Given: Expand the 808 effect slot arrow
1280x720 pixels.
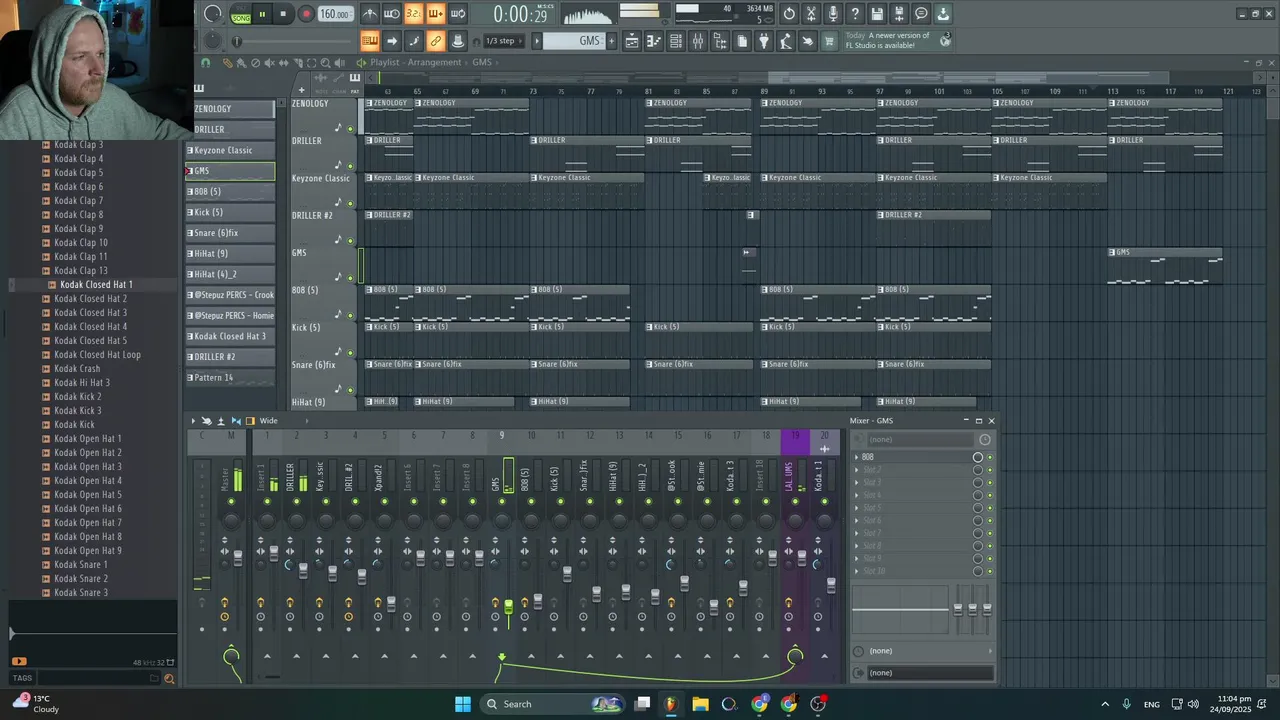Looking at the screenshot, I should coord(856,457).
